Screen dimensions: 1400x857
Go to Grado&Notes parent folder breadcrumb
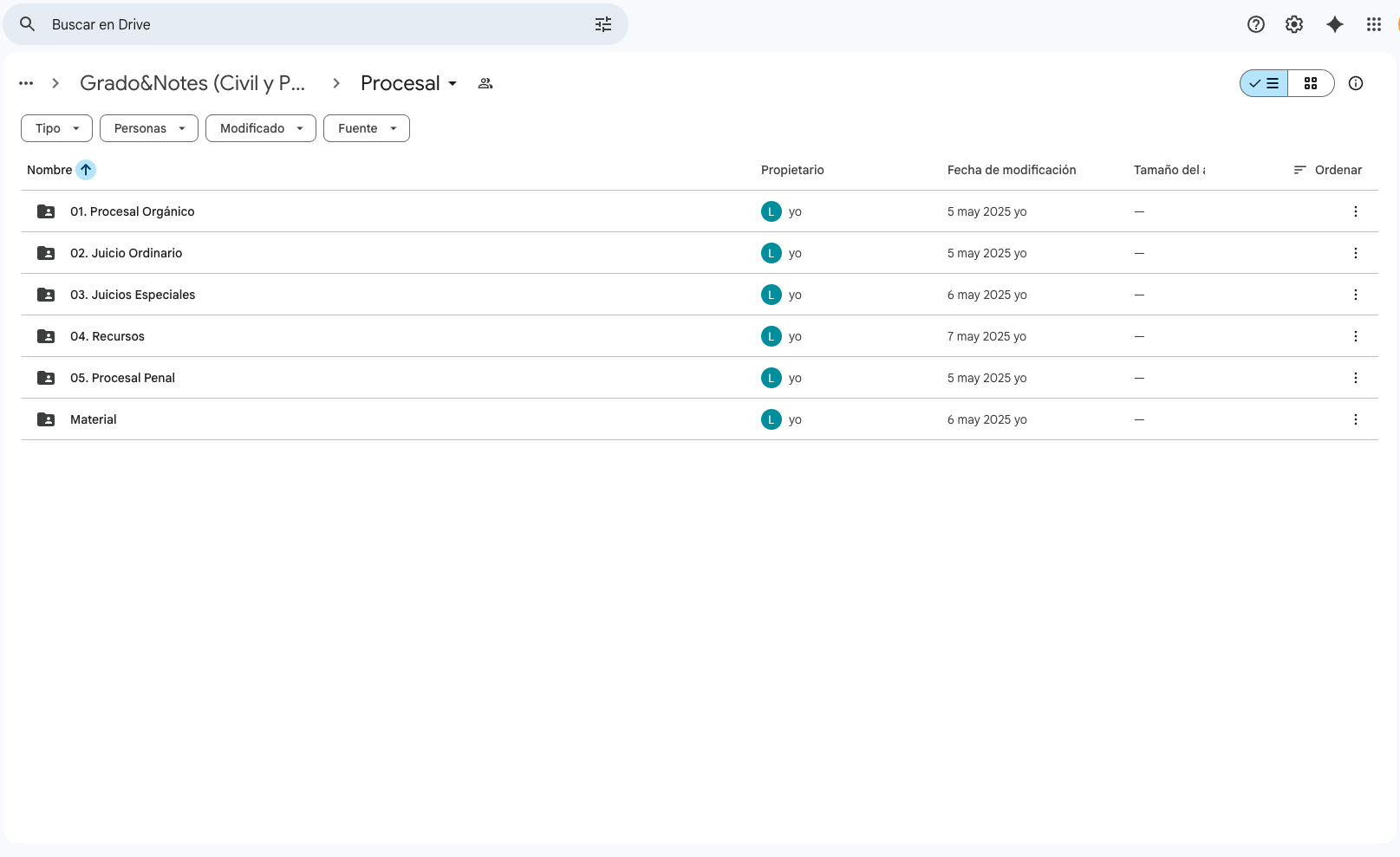pyautogui.click(x=192, y=83)
